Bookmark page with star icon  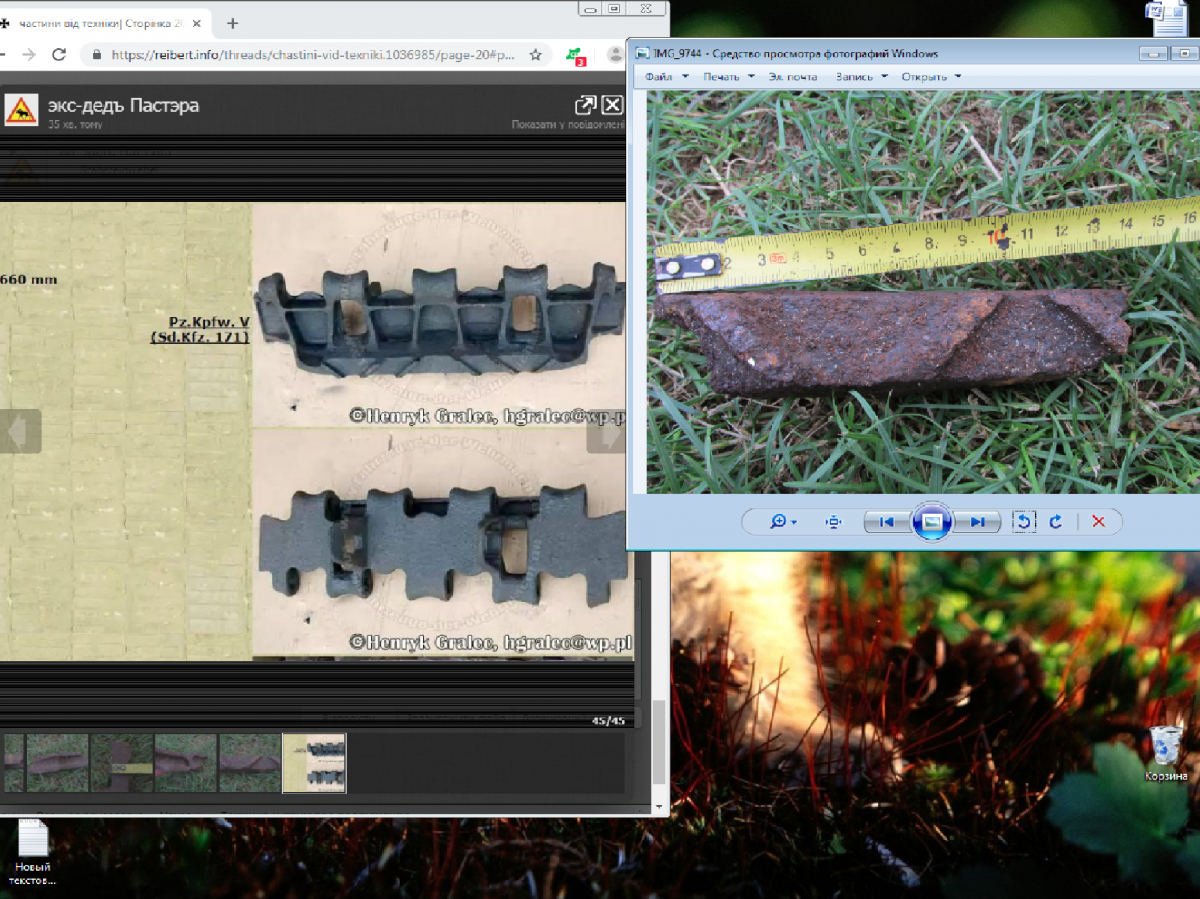pos(535,55)
